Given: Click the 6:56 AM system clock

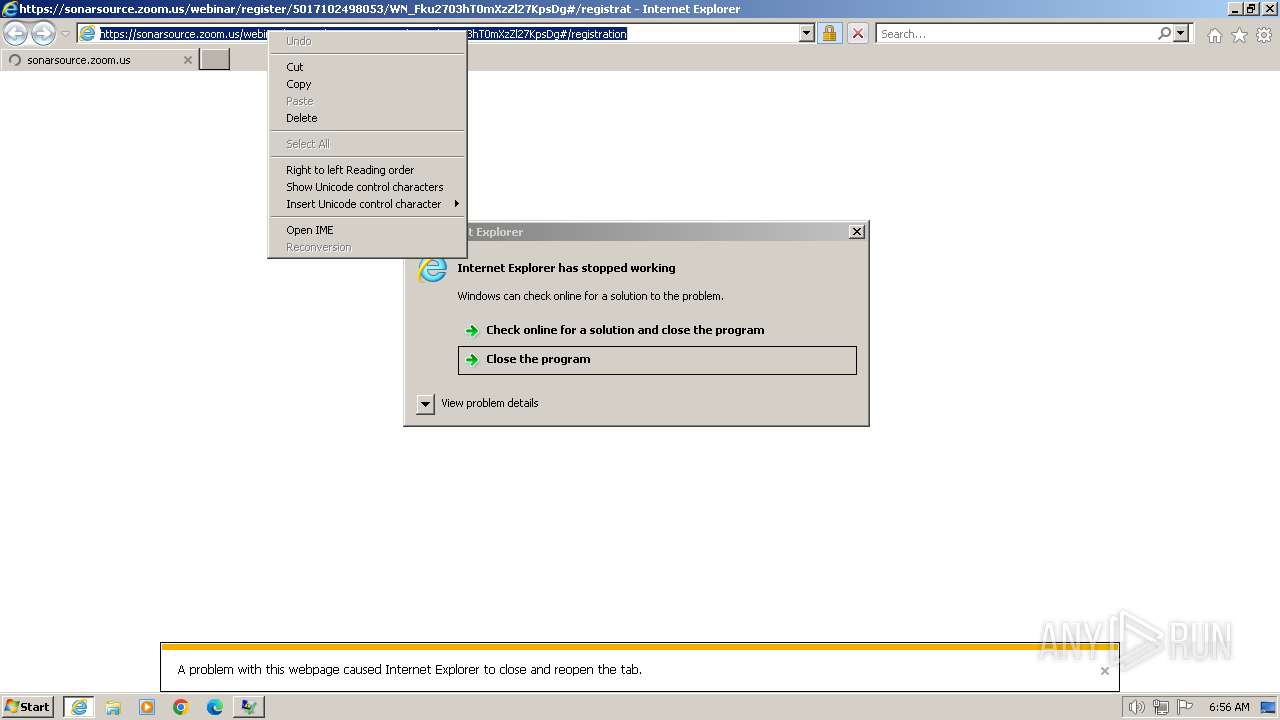Looking at the screenshot, I should pos(1229,707).
